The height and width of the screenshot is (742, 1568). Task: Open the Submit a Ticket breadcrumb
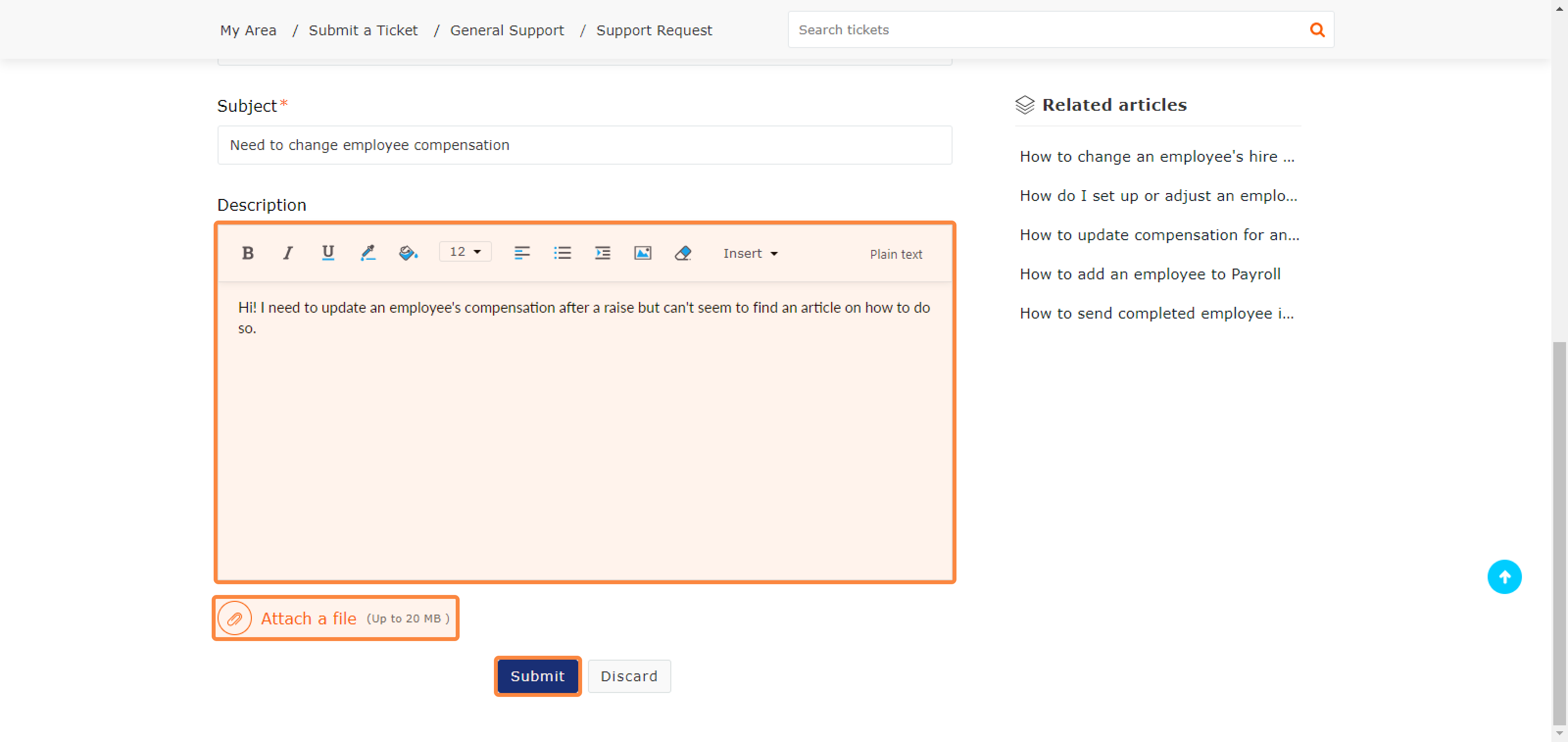tap(364, 30)
